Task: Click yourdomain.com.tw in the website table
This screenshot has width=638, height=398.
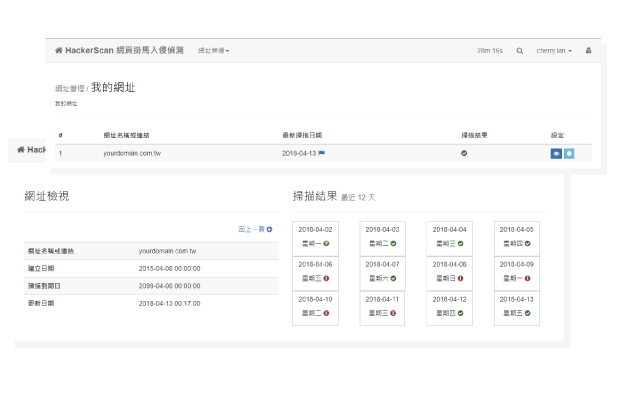Action: pos(132,153)
